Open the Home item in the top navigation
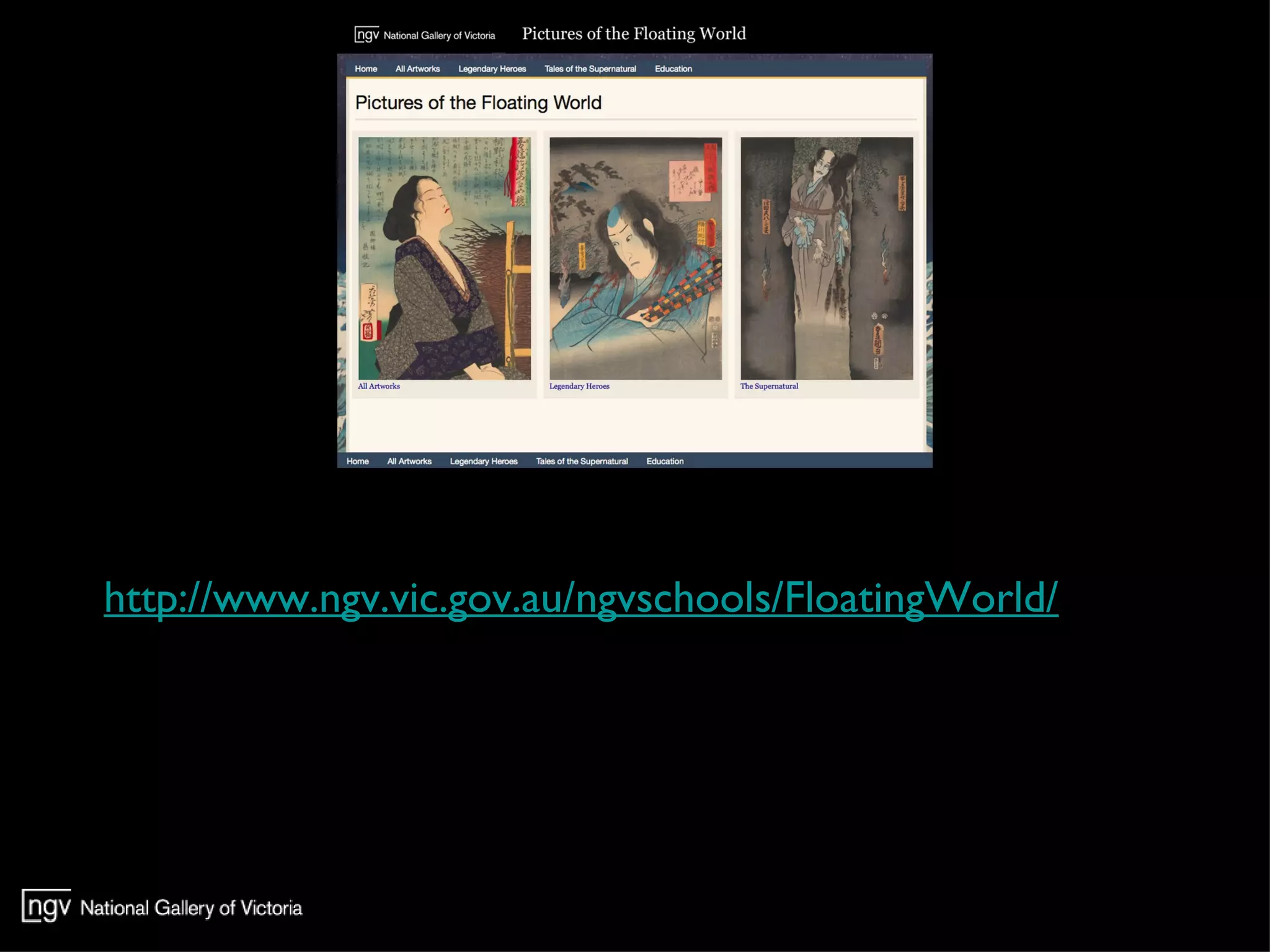1270x952 pixels. pyautogui.click(x=366, y=69)
